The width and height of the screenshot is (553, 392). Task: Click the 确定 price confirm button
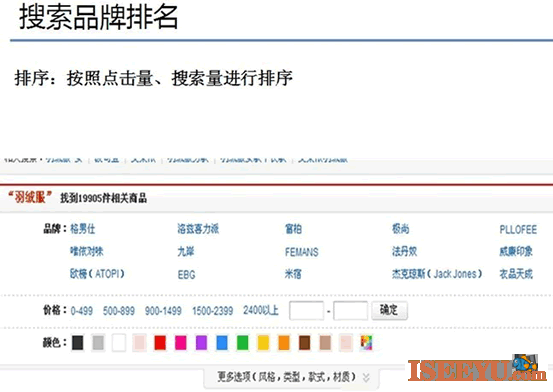389,310
